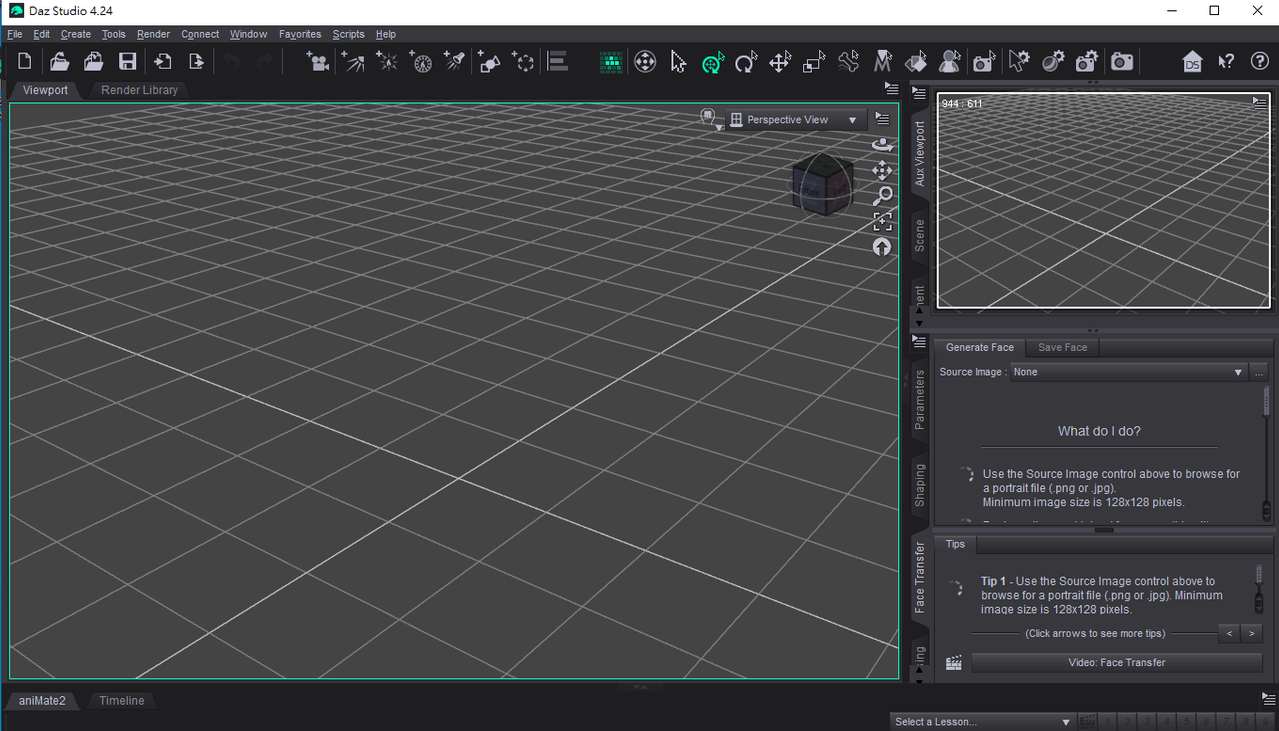Screen dimensions: 1279x731
Task: Select the Universal tool in the toolbar
Action: coord(712,62)
